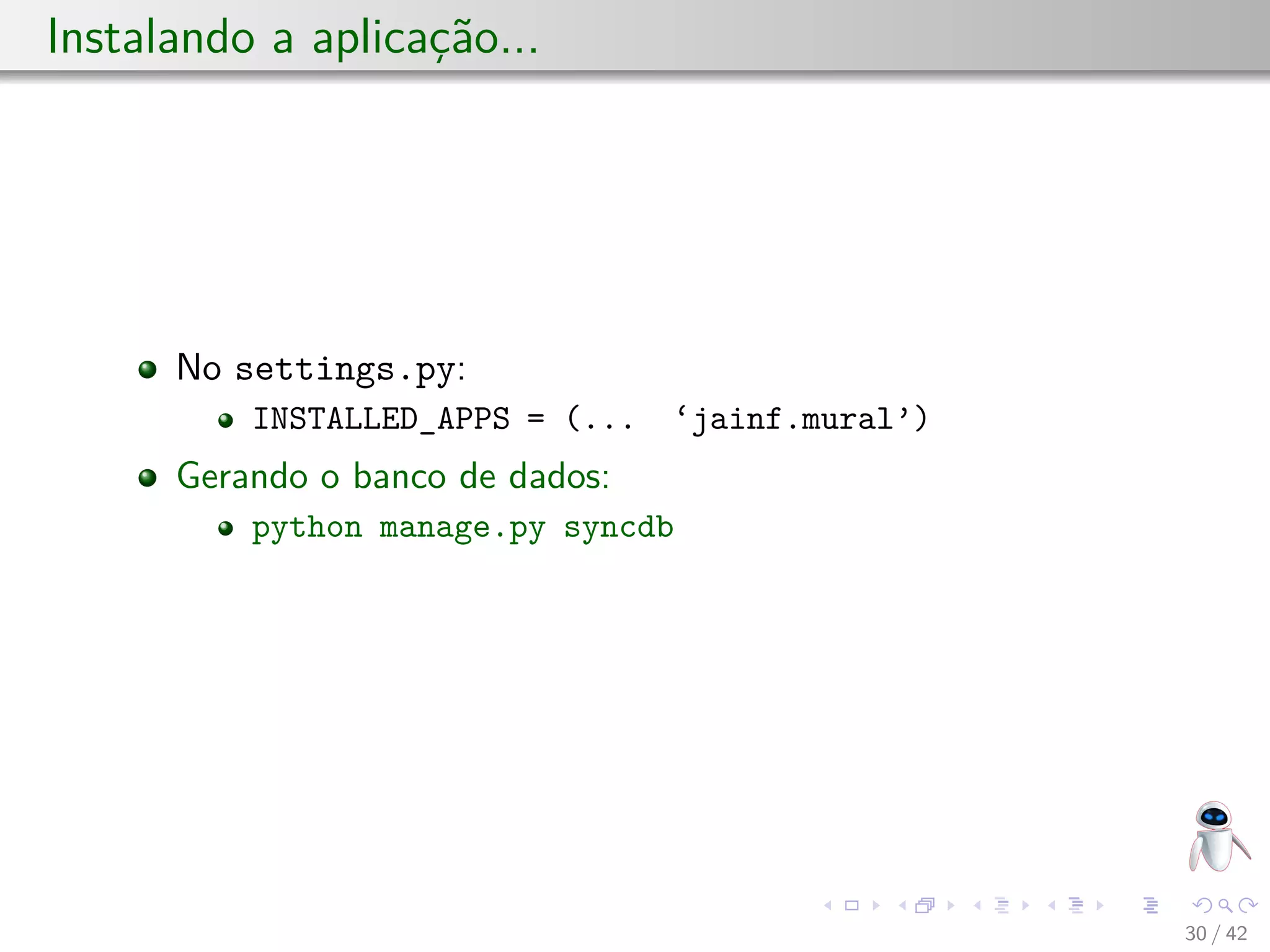Screen dimensions: 1270x952
Task: Click the 'INSTALLED_APPS' code line
Action: click(590, 420)
